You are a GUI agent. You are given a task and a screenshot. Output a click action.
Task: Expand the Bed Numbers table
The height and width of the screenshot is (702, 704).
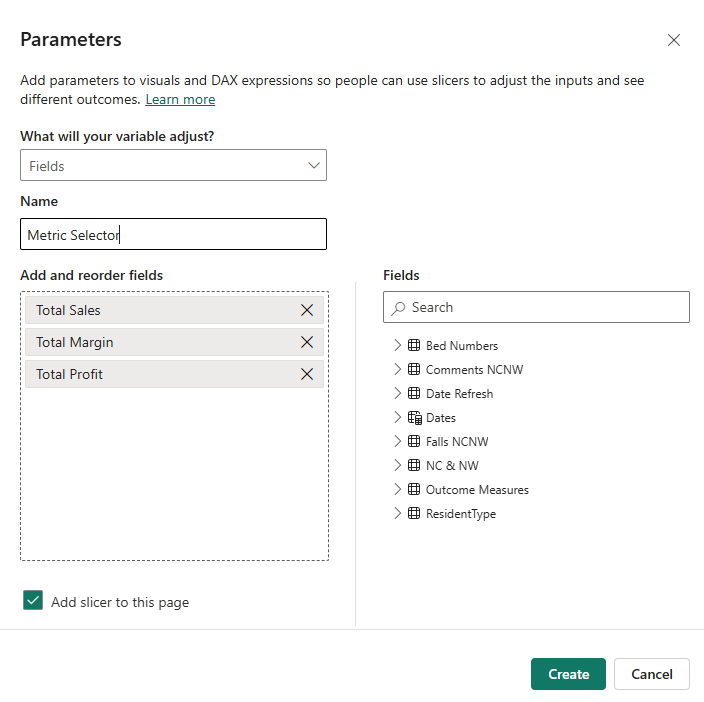click(397, 345)
